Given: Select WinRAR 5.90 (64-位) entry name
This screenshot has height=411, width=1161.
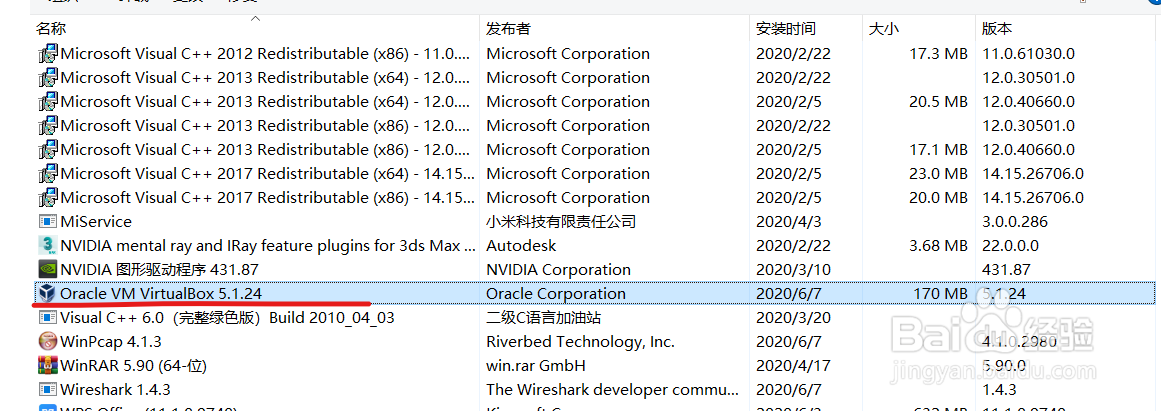Looking at the screenshot, I should [x=133, y=366].
